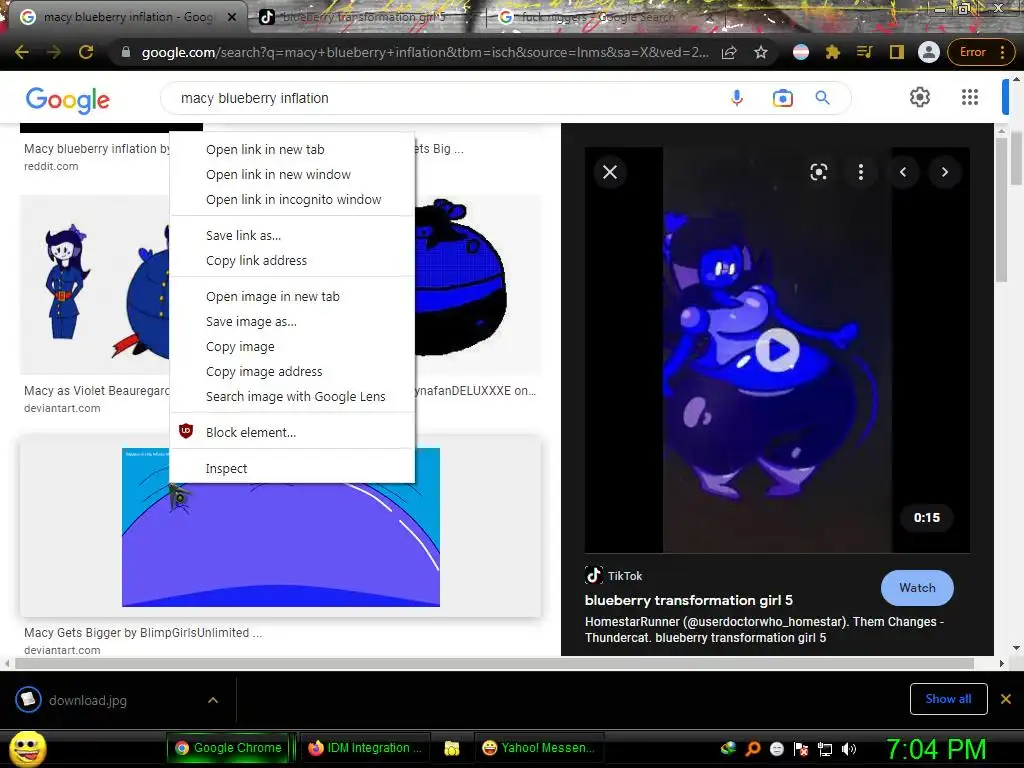
Task: Click the browser forward arrow
Action: point(54,52)
